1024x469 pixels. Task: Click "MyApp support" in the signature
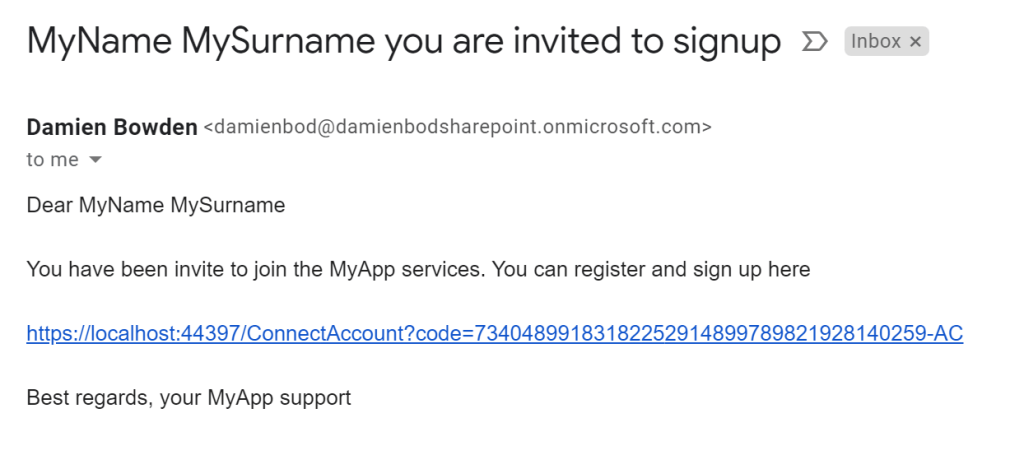tap(279, 398)
